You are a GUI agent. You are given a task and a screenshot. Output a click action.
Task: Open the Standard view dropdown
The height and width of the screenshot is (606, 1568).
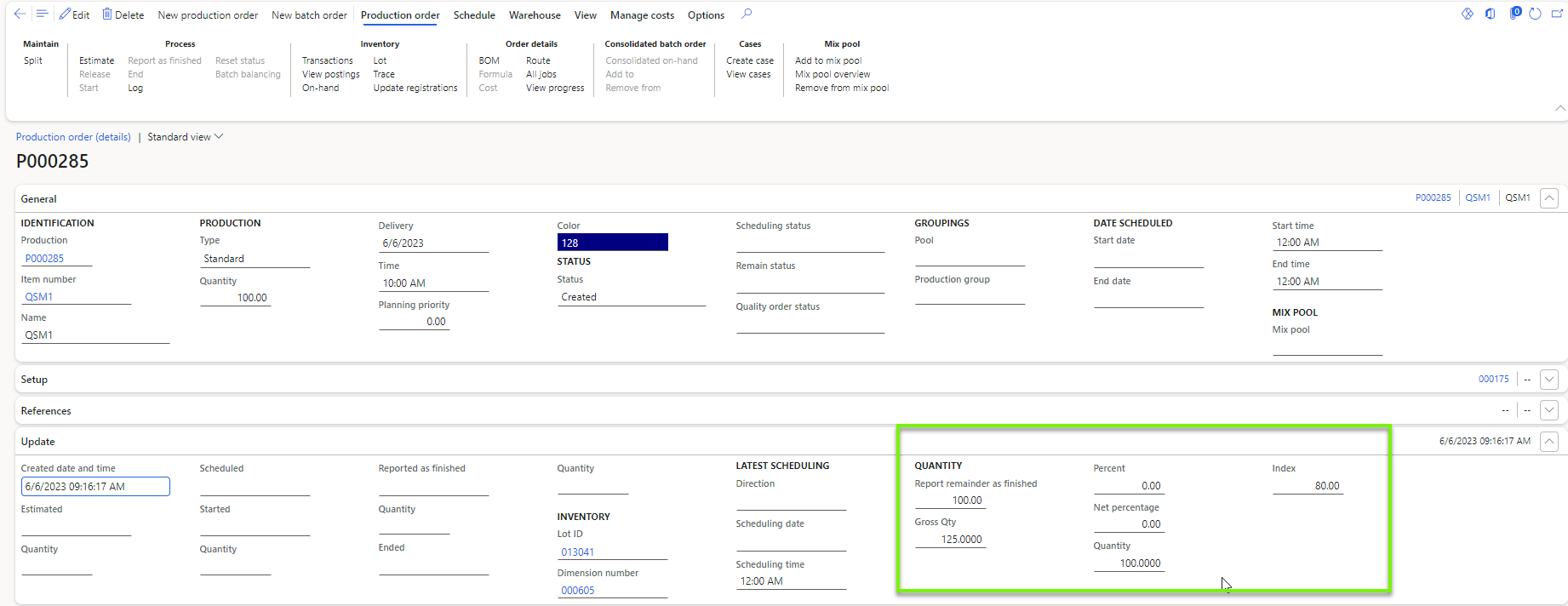[185, 137]
